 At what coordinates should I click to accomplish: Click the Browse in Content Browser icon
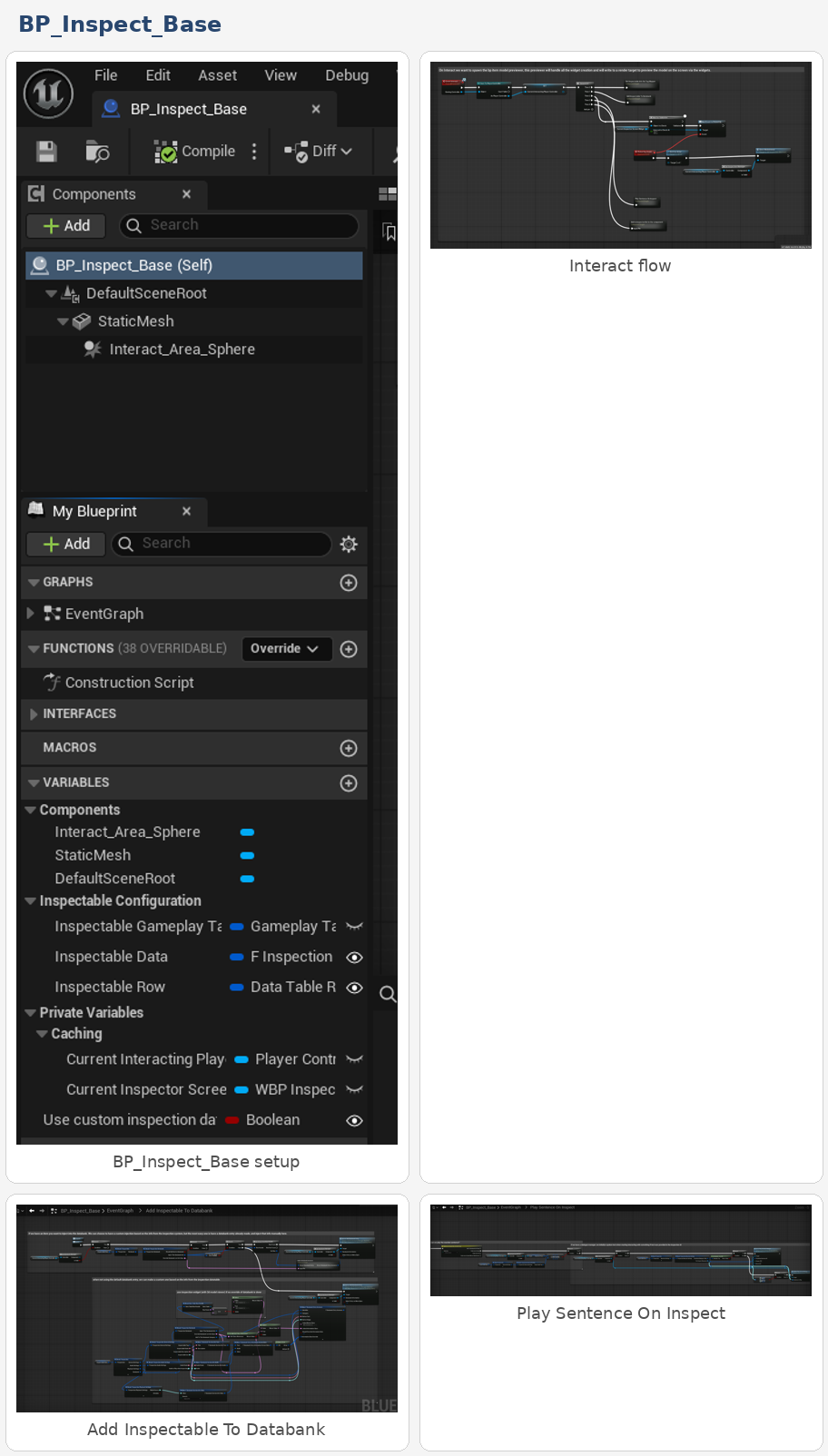click(96, 152)
